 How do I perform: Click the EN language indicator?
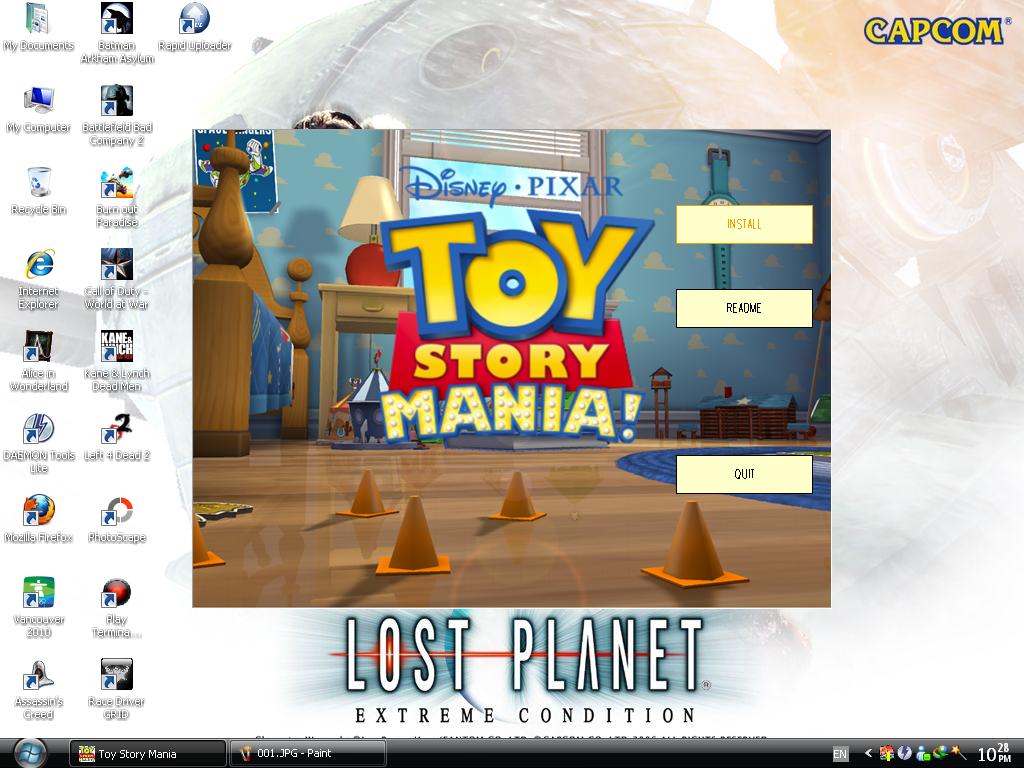[840, 754]
